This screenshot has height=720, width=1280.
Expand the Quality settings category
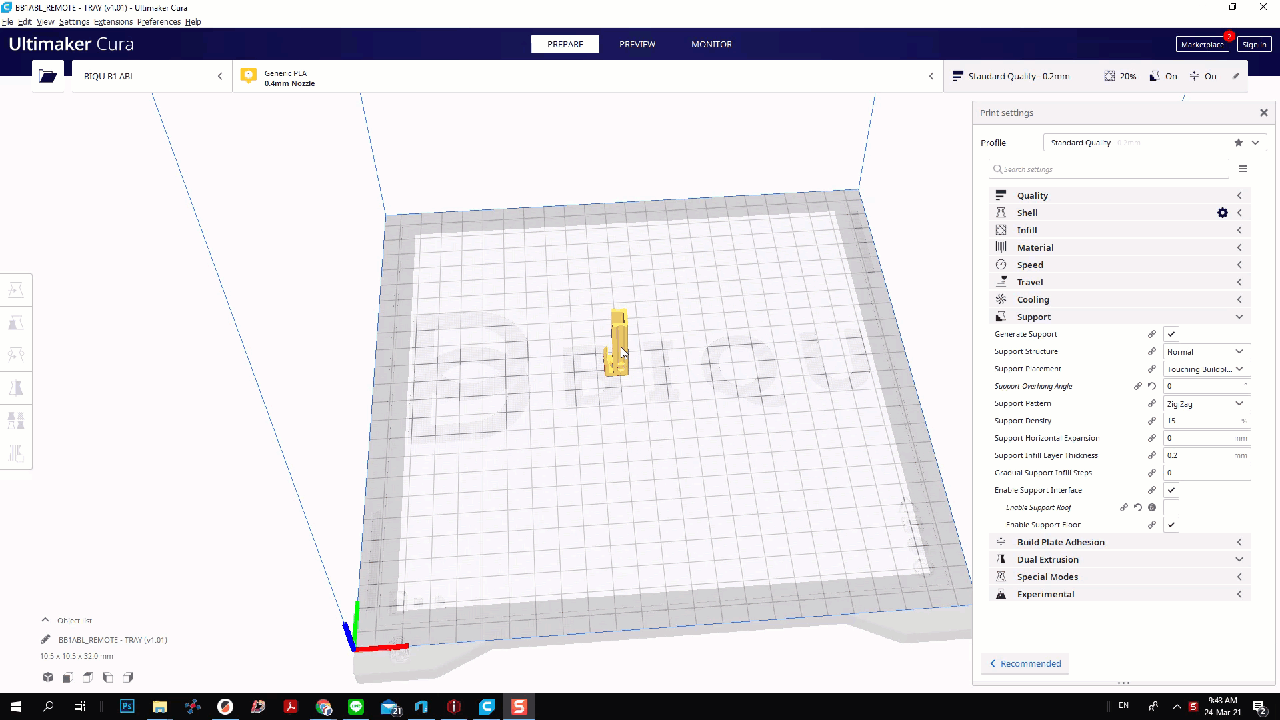tap(1120, 196)
